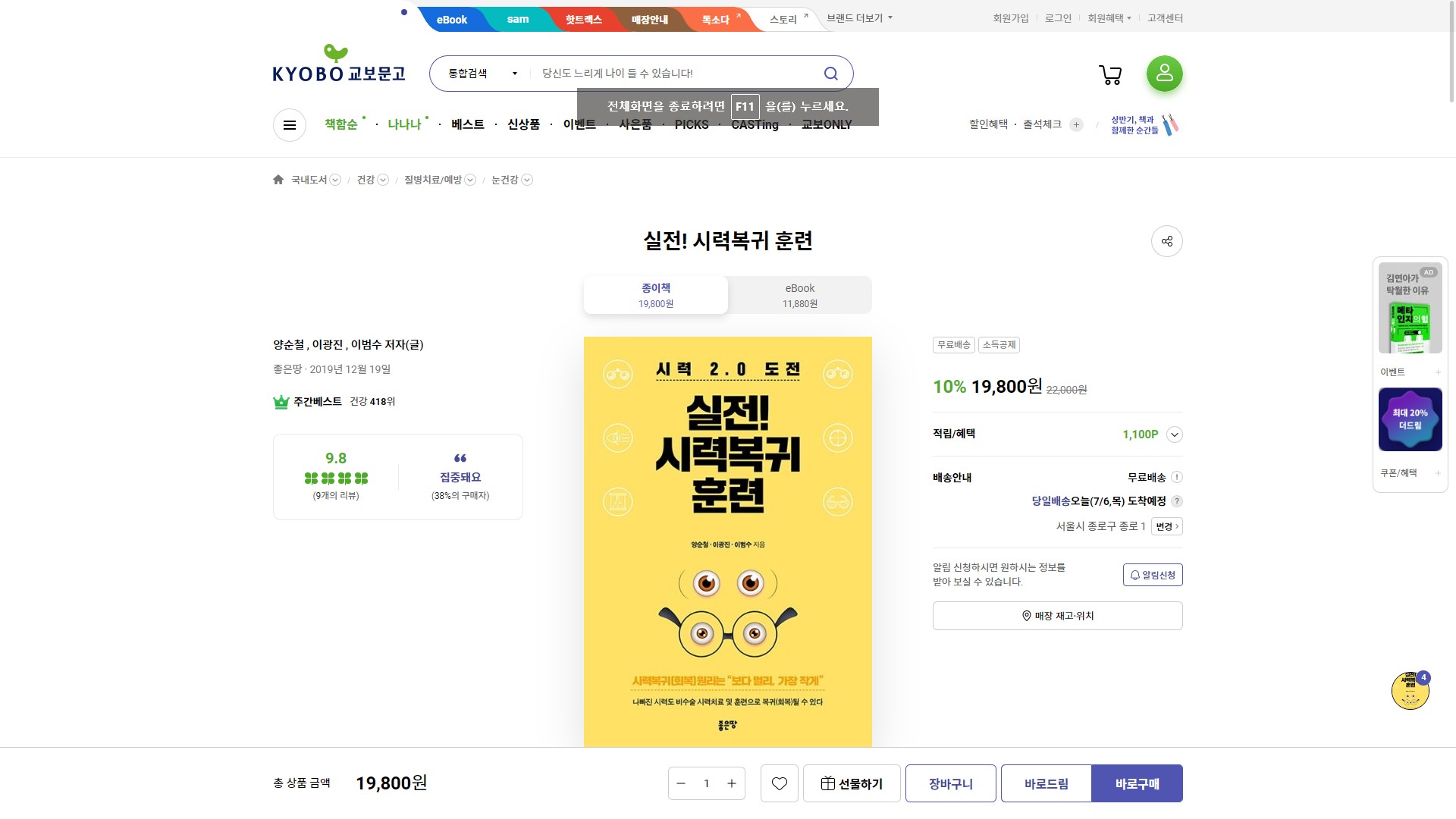Screen dimensions: 1456x819
Task: Add book to wishlist heart
Action: pos(779,783)
